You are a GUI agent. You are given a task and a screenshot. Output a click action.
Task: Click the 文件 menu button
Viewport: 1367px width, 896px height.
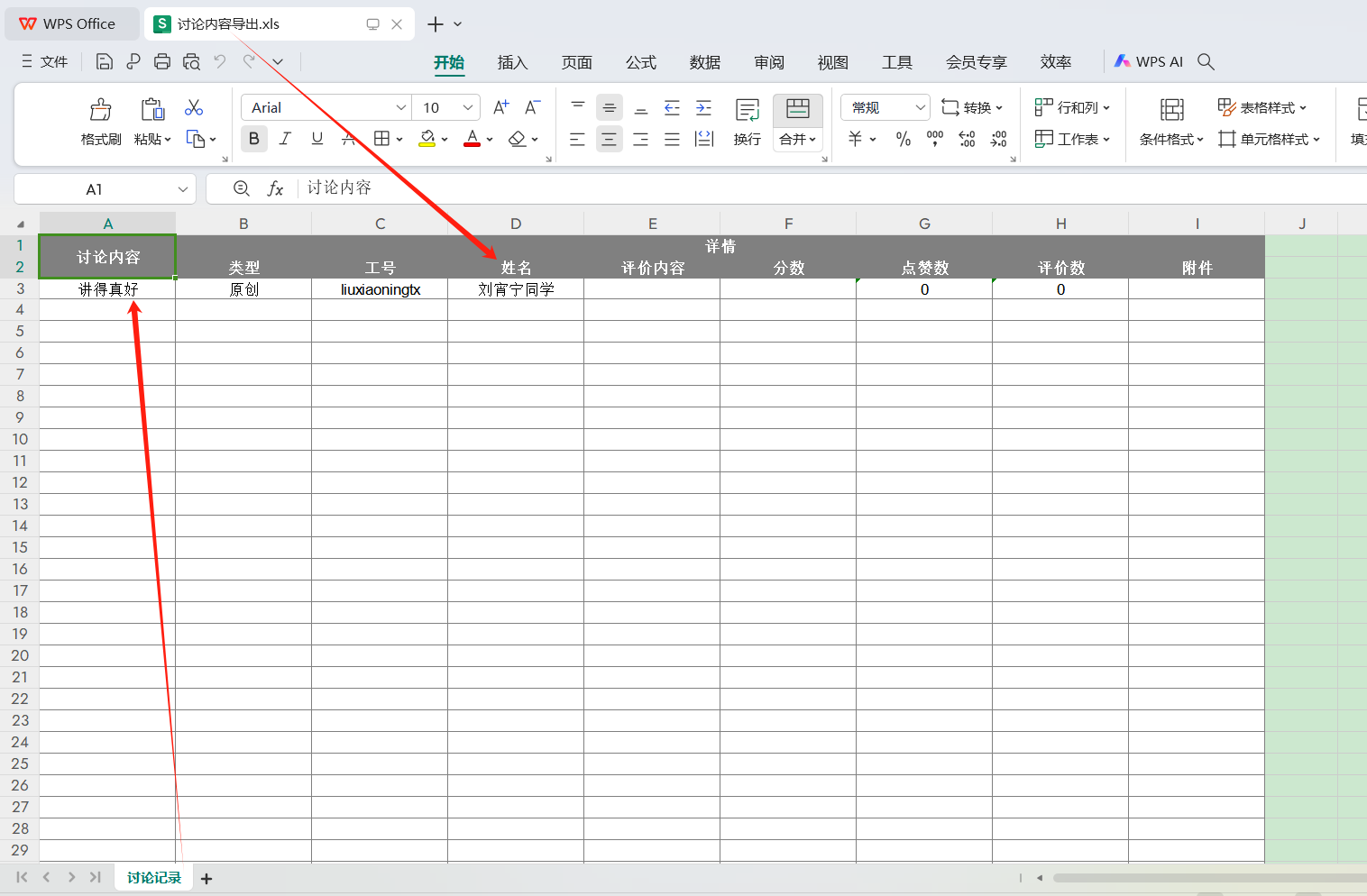(45, 61)
